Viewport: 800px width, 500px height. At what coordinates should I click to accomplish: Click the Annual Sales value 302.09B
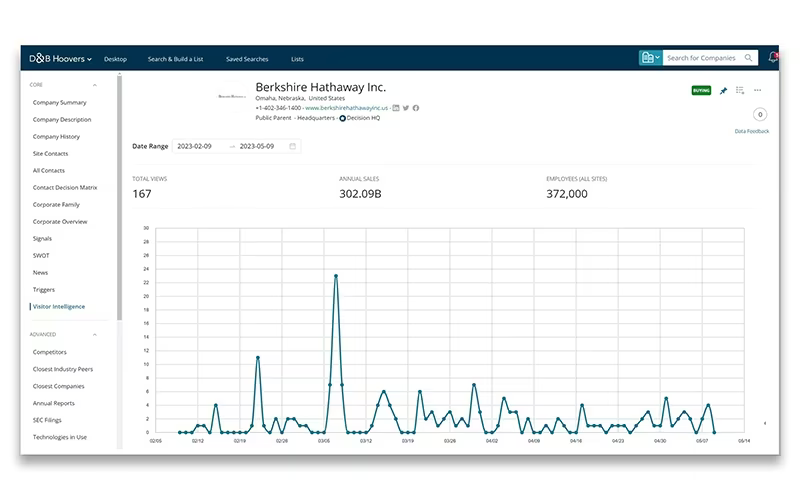click(360, 194)
